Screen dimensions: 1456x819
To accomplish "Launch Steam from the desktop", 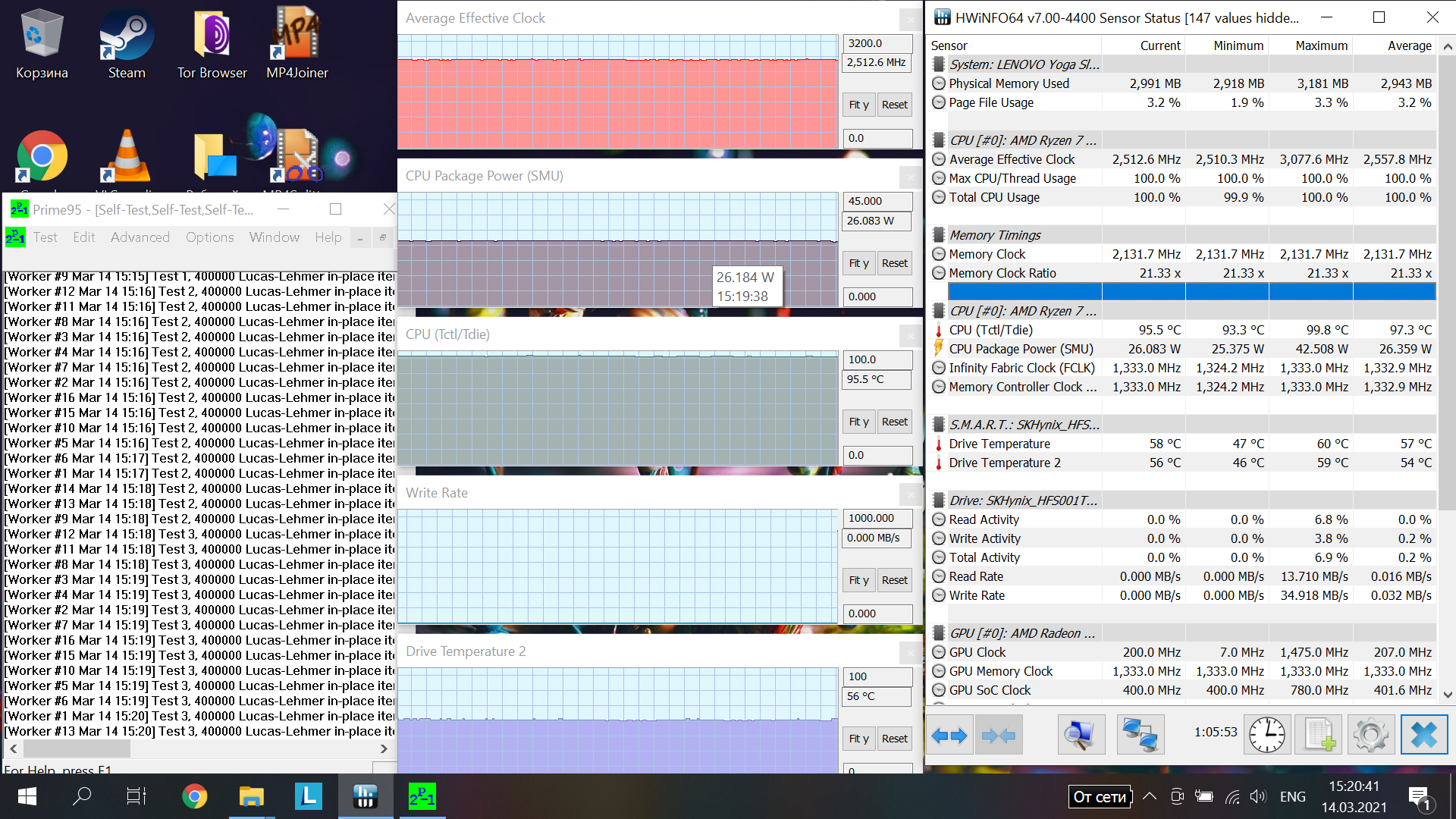I will coord(127,44).
